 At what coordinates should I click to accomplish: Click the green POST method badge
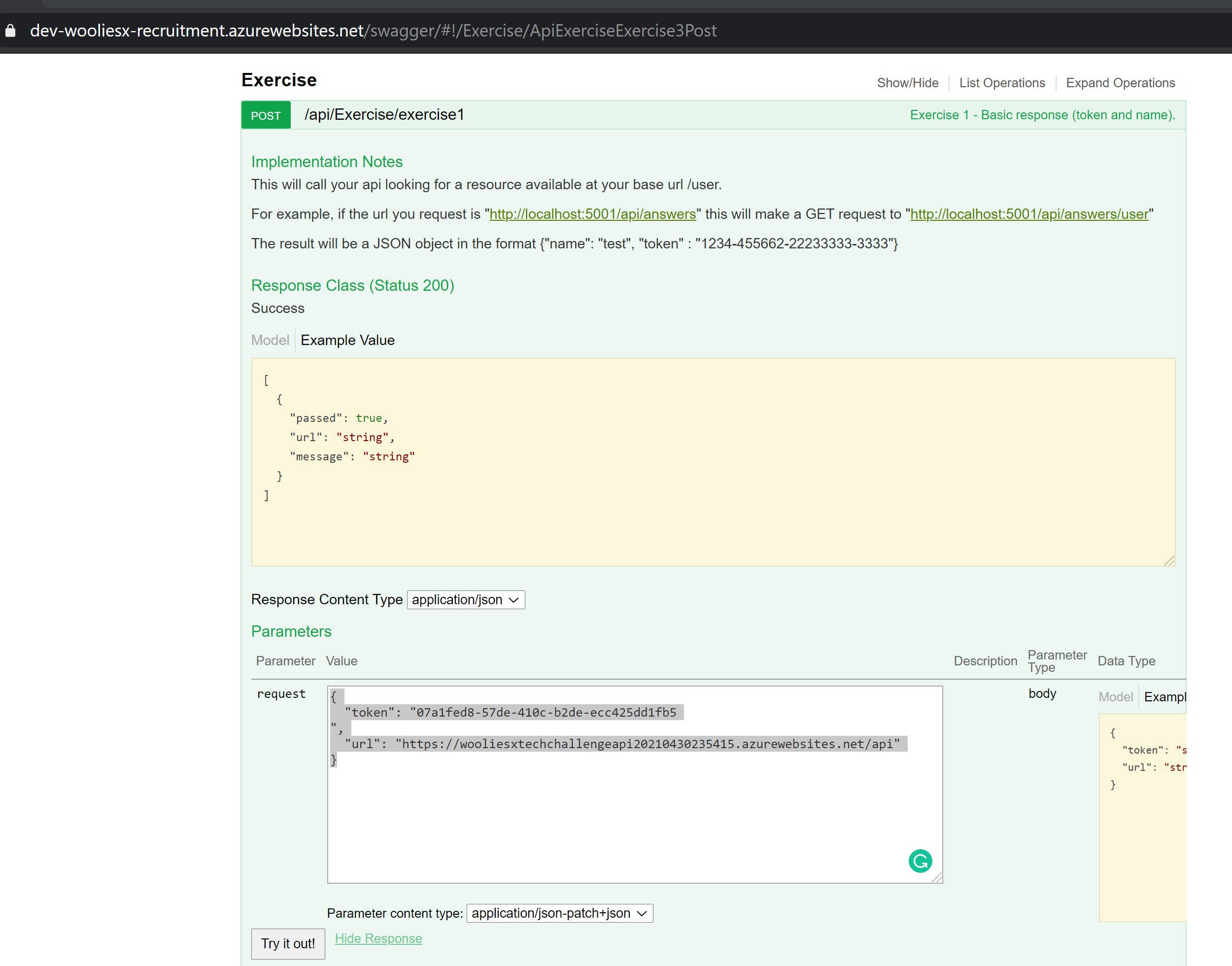point(266,115)
